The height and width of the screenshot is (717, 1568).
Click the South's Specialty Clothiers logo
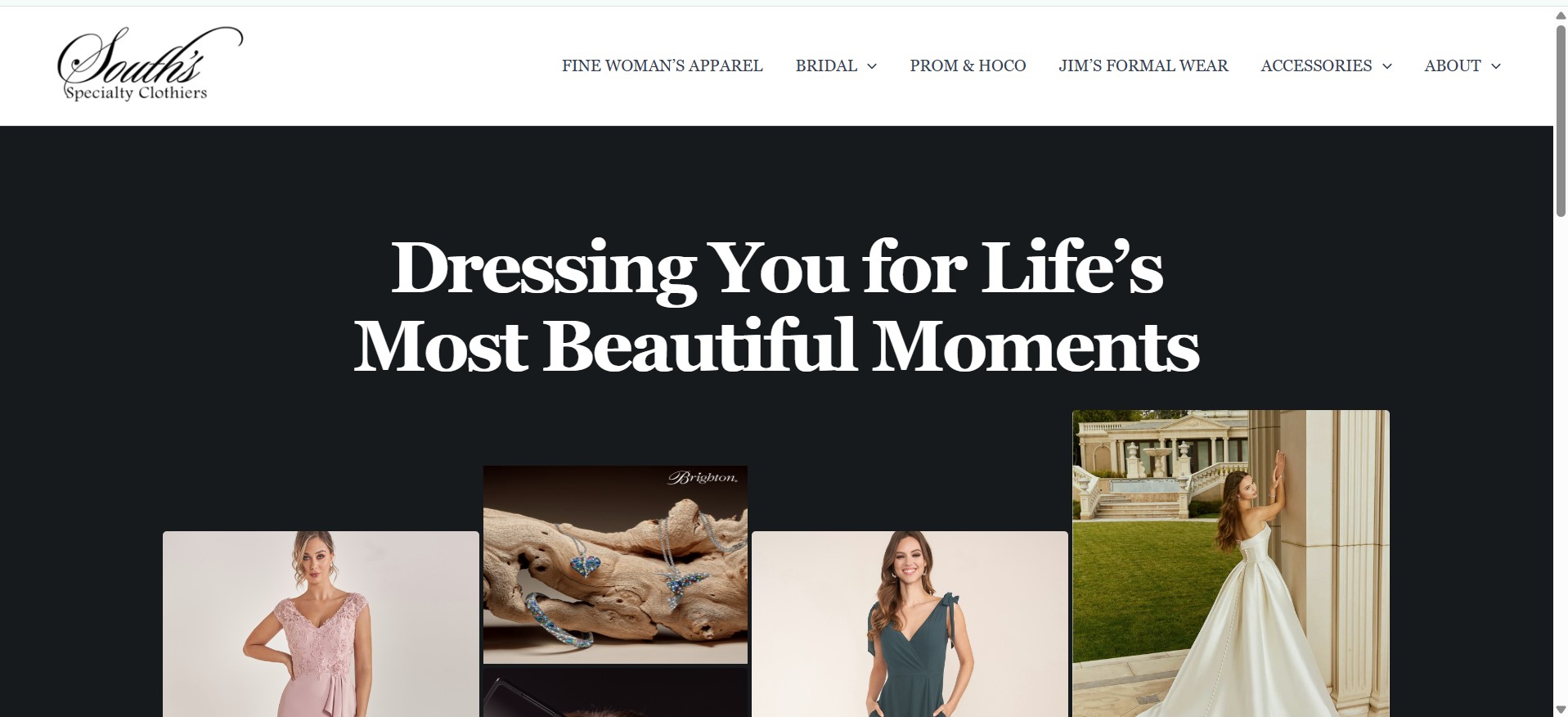click(150, 65)
